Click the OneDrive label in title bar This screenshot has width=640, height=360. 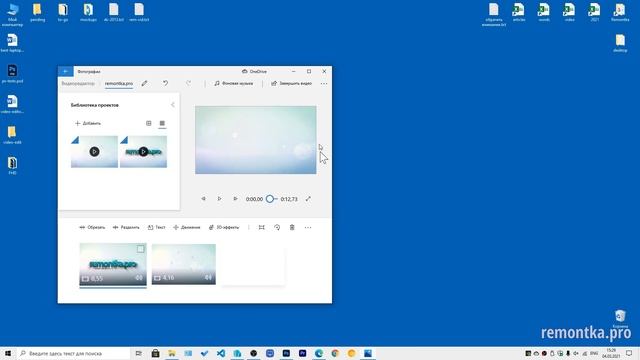(254, 71)
